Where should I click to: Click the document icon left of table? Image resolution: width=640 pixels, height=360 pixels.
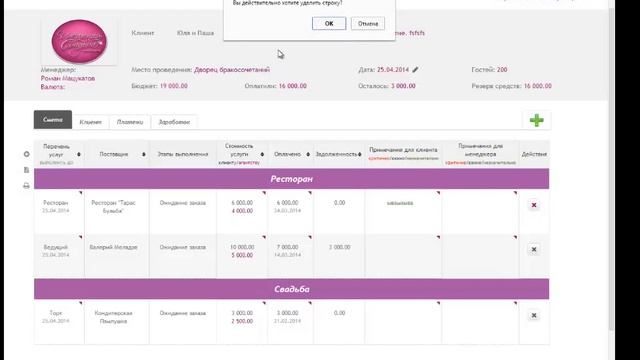pos(27,170)
